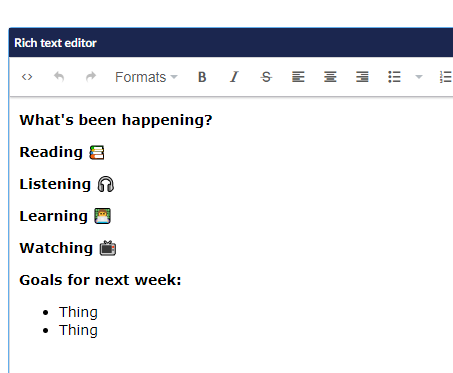453x373 pixels.
Task: Click the undo arrow icon
Action: pyautogui.click(x=59, y=77)
